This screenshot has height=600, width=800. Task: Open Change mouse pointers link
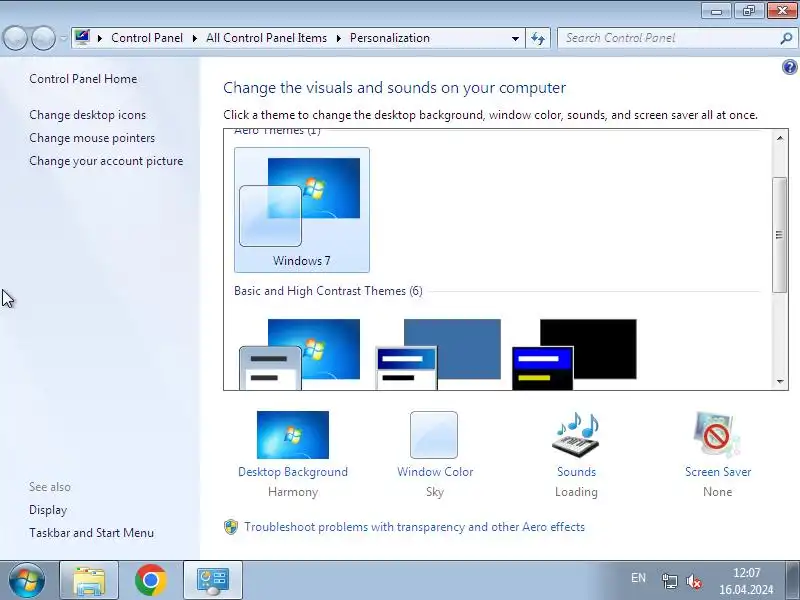[x=92, y=138]
